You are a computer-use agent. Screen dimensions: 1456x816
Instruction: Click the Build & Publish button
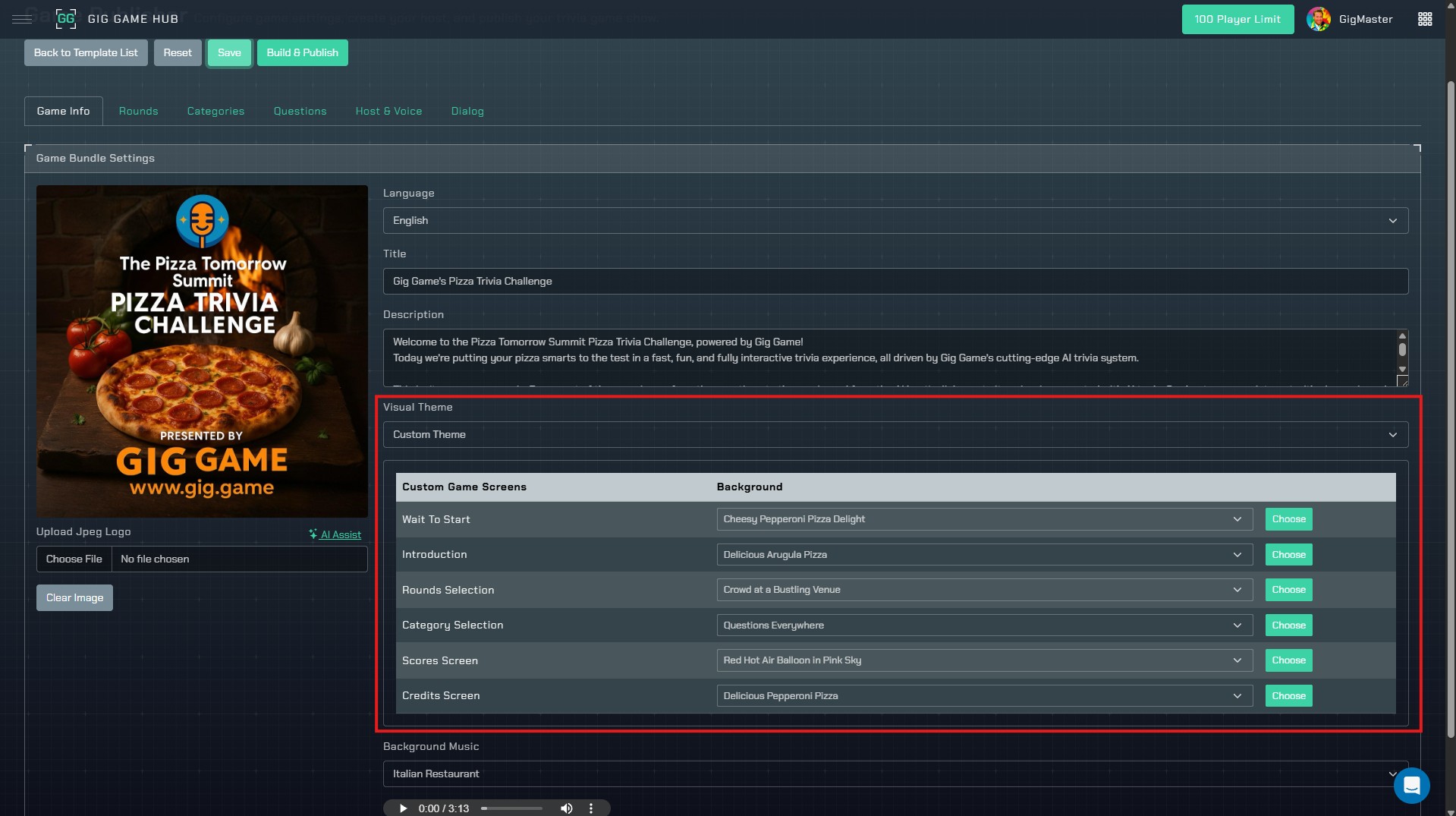[x=302, y=52]
